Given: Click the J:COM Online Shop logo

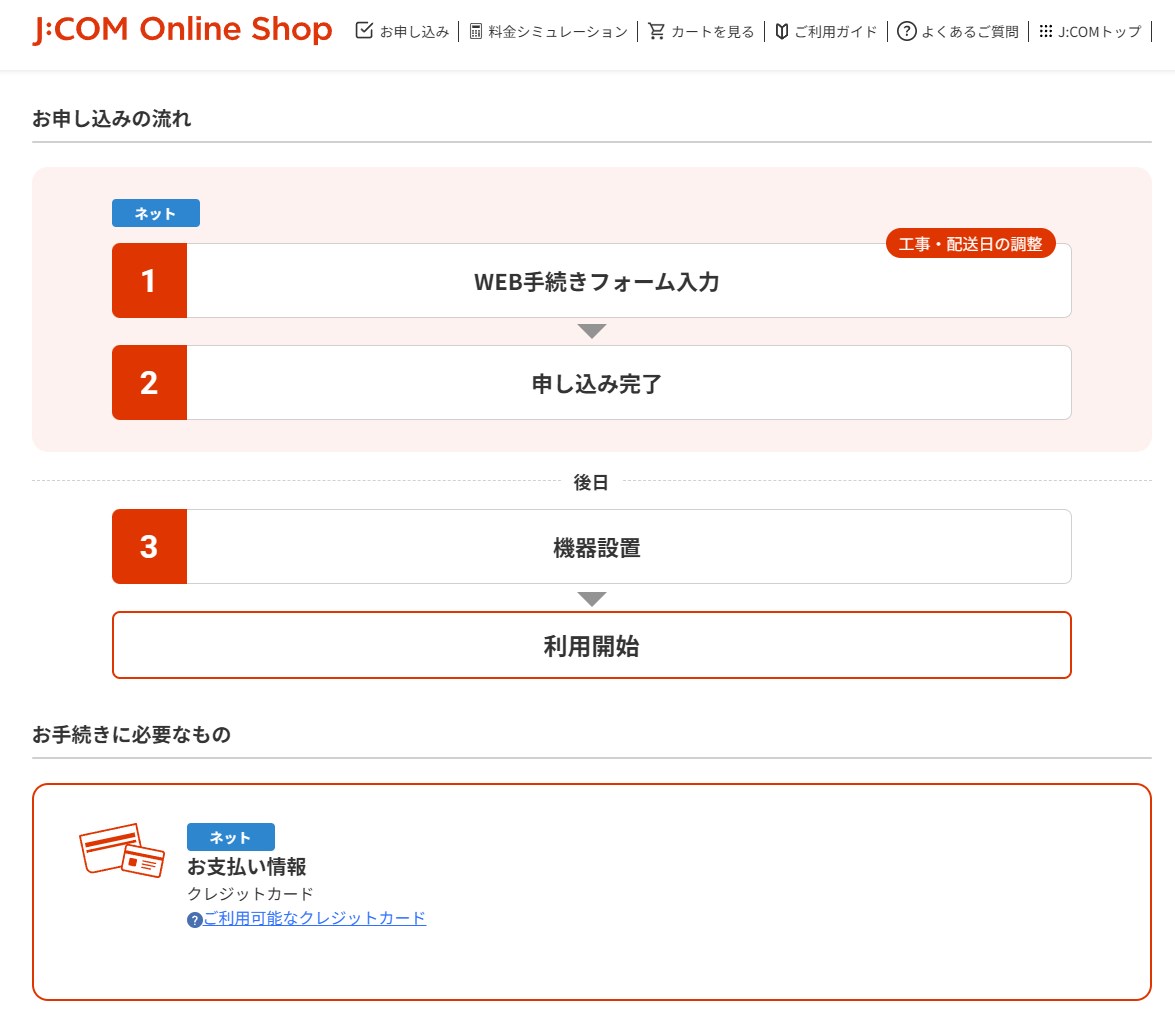Looking at the screenshot, I should [x=182, y=30].
